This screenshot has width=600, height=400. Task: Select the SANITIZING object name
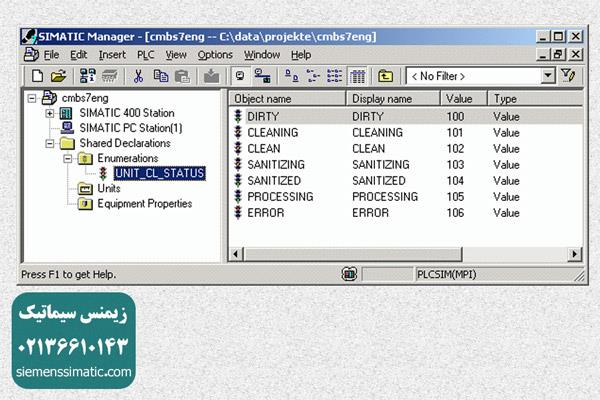(276, 165)
